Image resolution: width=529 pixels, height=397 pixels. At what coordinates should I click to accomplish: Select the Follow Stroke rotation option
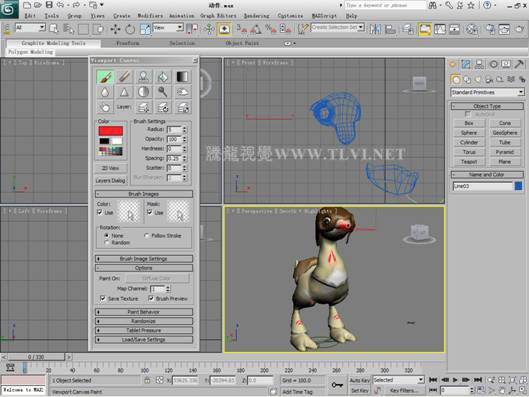[x=147, y=235]
